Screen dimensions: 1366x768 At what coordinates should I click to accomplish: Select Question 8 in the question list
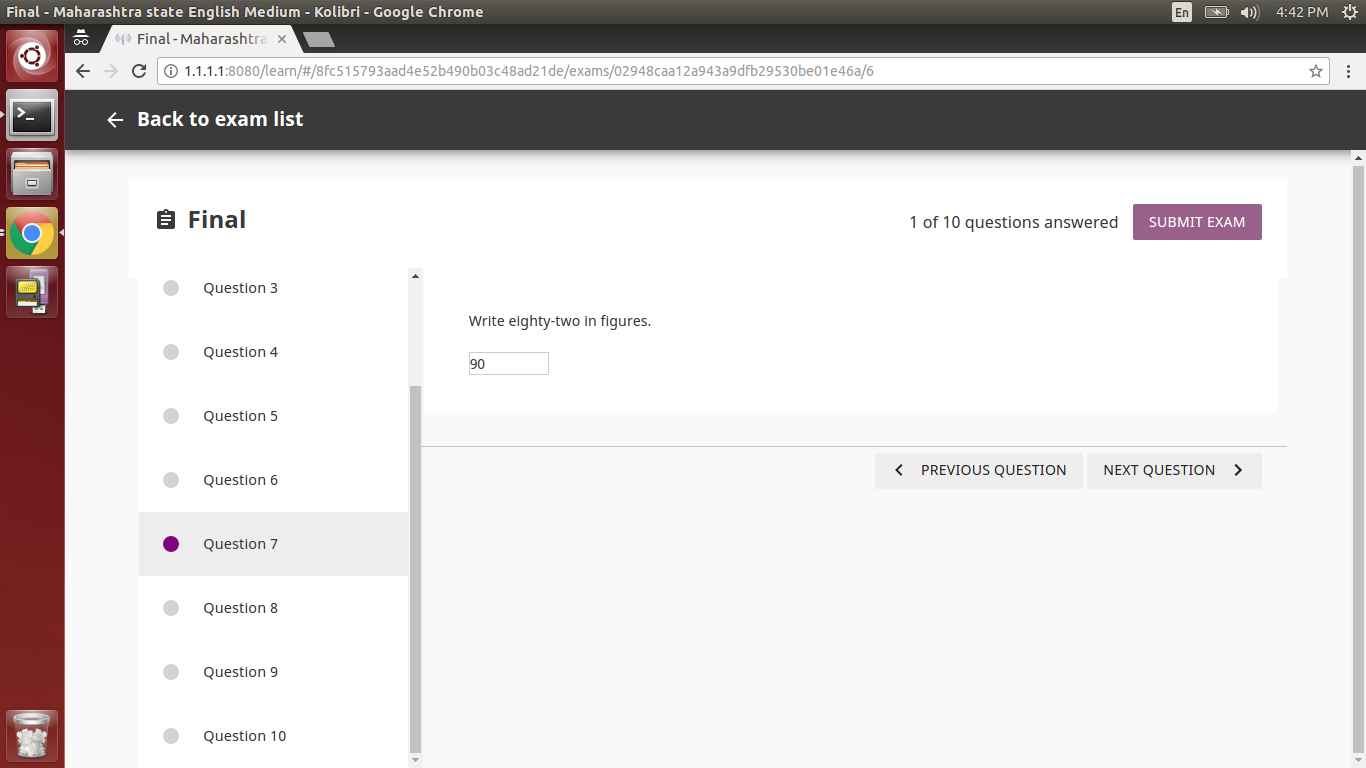(x=240, y=607)
